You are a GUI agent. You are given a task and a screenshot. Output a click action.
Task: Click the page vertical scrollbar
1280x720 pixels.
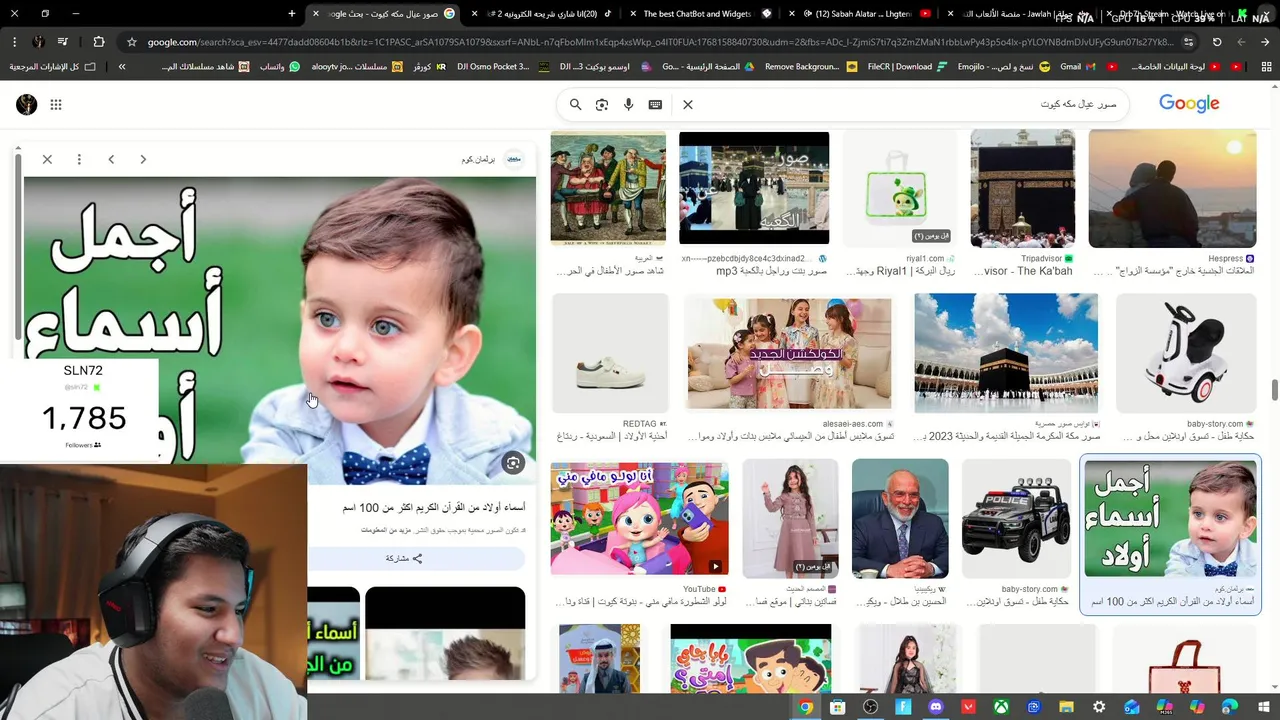coord(1274,391)
